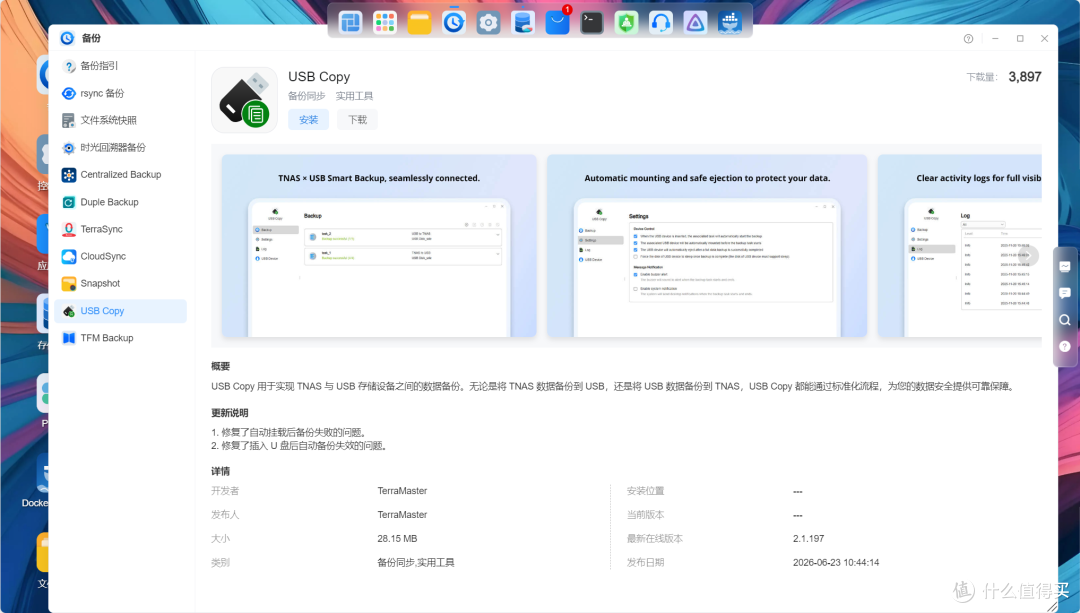Select Snapshot in the sidebar

pos(121,283)
